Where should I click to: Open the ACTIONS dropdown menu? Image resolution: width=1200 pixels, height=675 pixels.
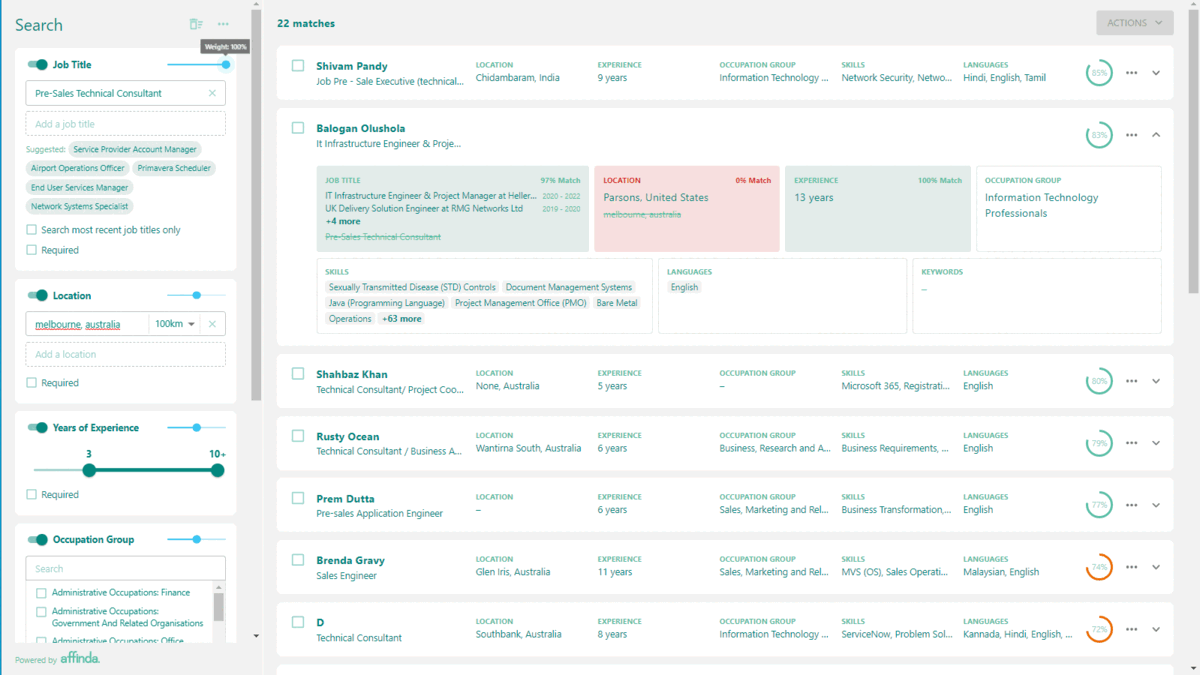(x=1134, y=23)
